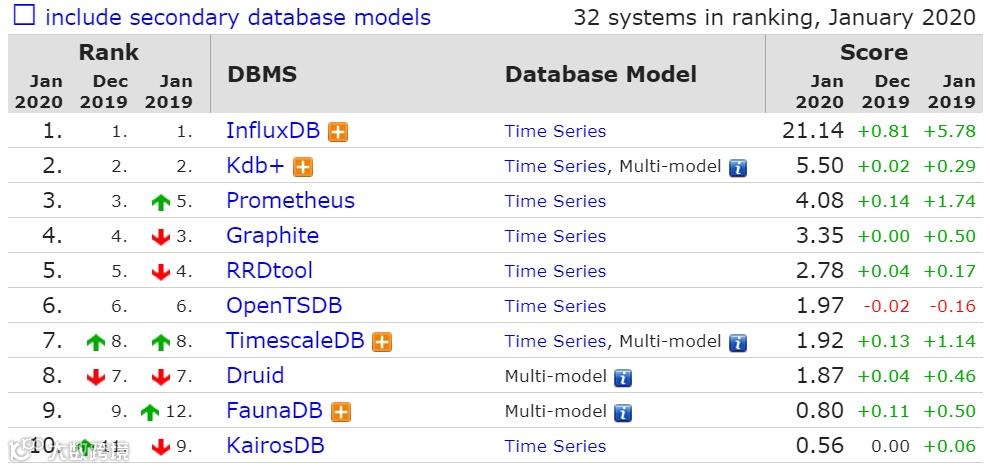
Task: Click the Time Series link in the InfluxDB row
Action: click(555, 131)
